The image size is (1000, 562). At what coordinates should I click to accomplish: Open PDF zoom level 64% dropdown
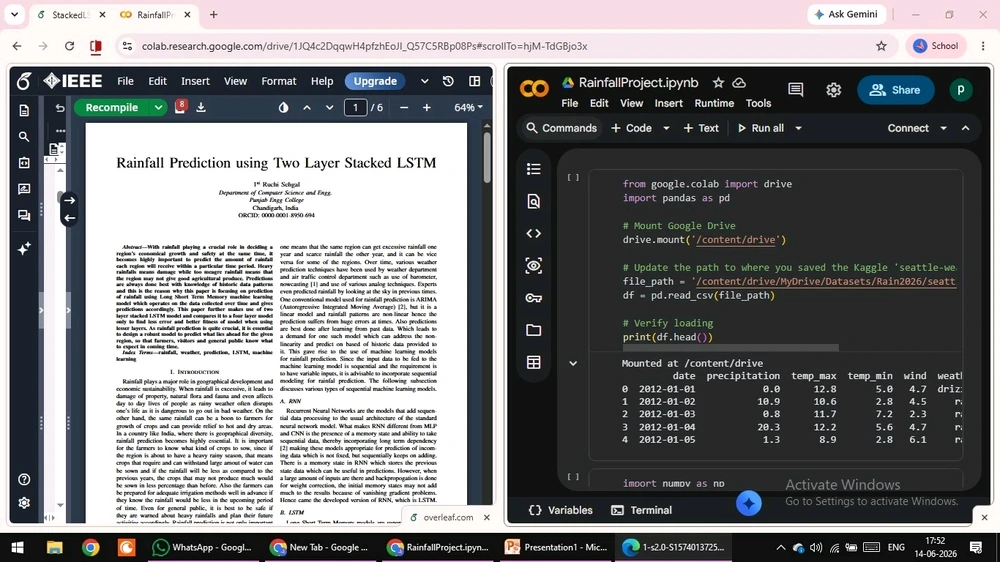[468, 108]
